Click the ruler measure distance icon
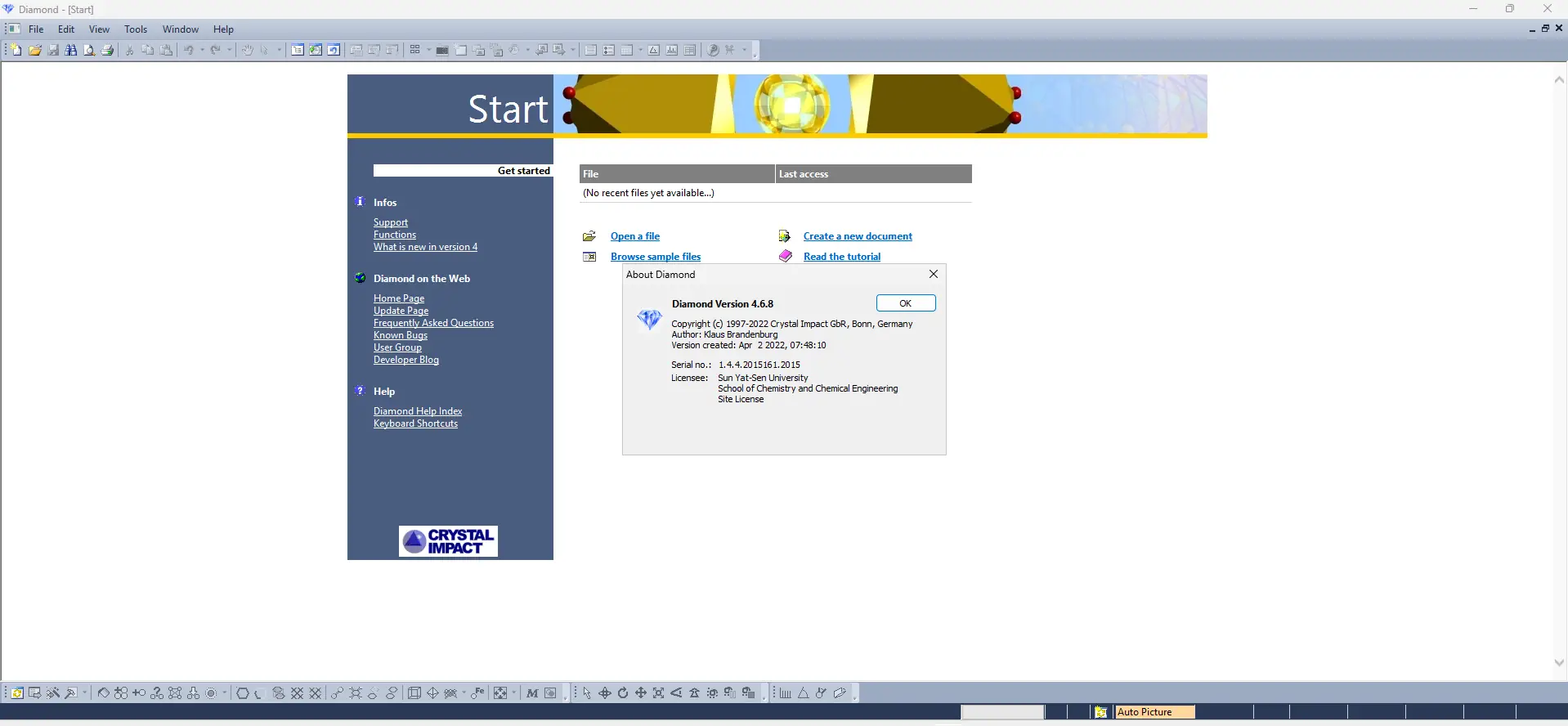1568x726 pixels. [786, 693]
